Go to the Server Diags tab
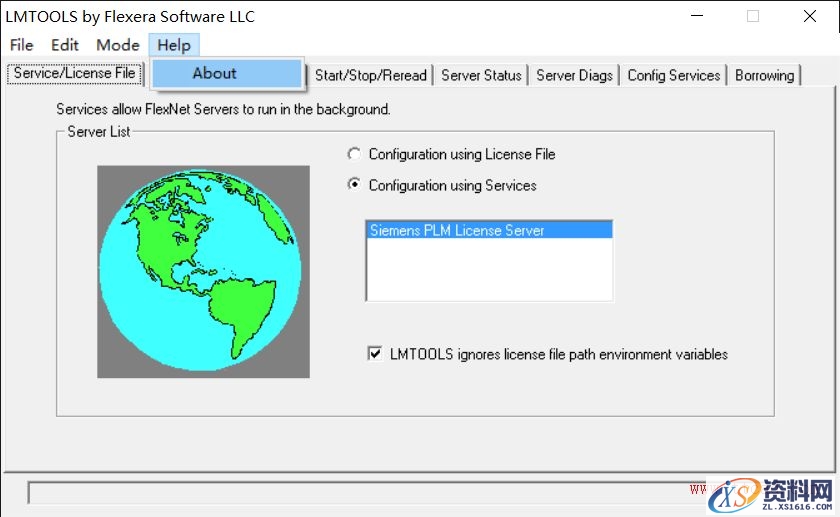Screen dimensions: 840x517 (x=574, y=75)
